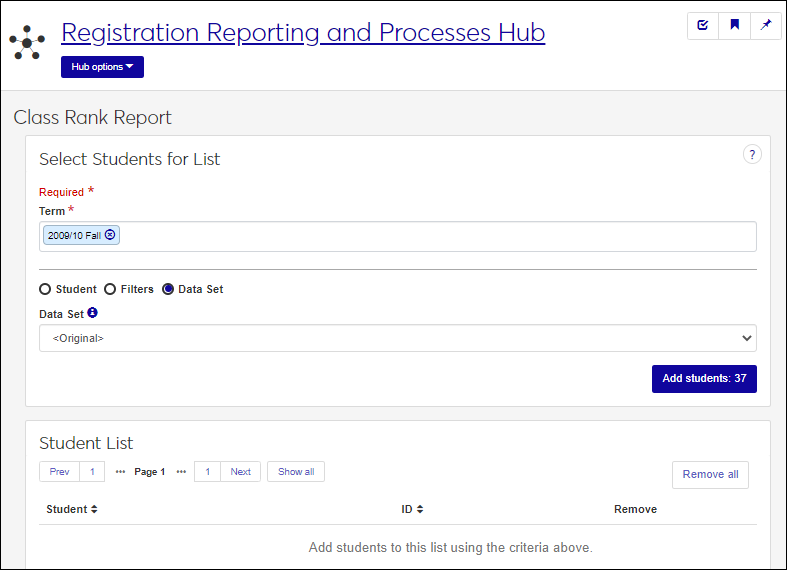This screenshot has width=787, height=570.
Task: Click Show all in pagination
Action: coord(296,472)
